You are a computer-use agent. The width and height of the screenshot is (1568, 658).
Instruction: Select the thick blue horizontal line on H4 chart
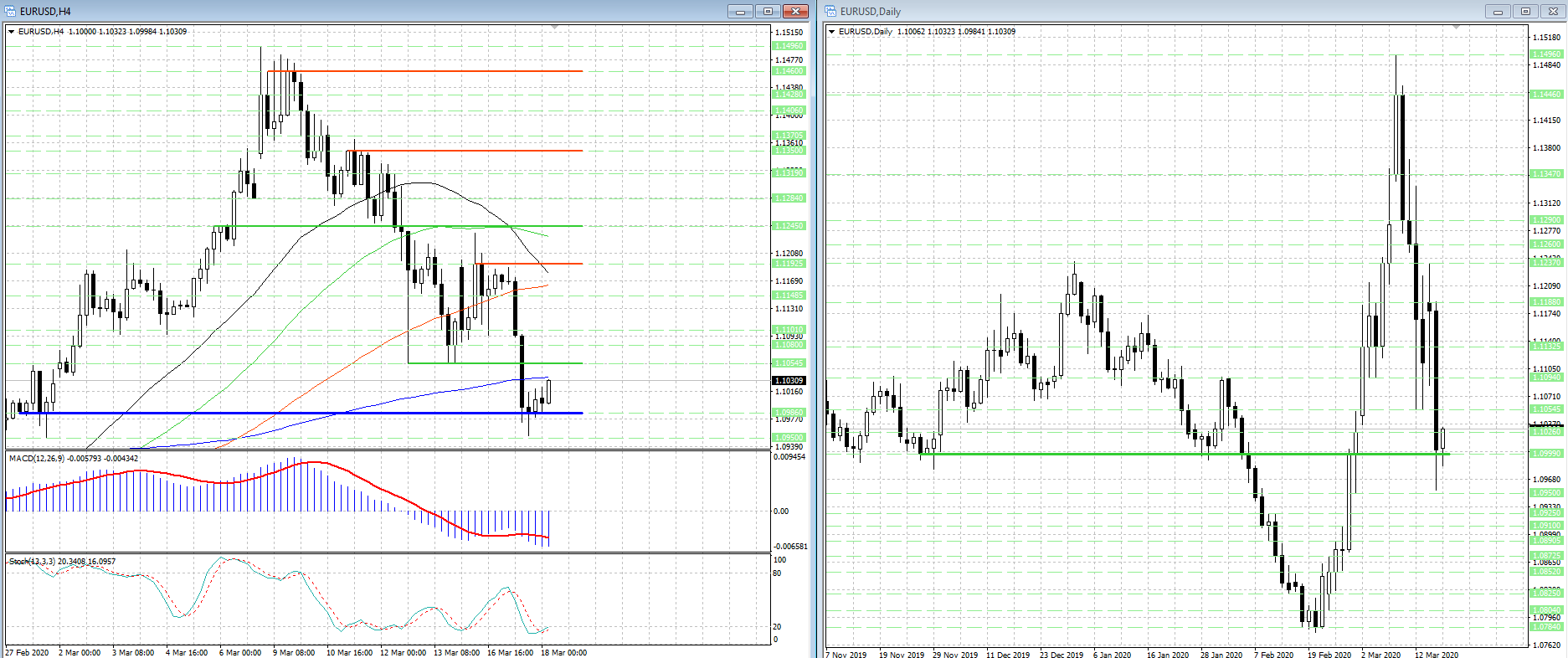click(x=301, y=413)
